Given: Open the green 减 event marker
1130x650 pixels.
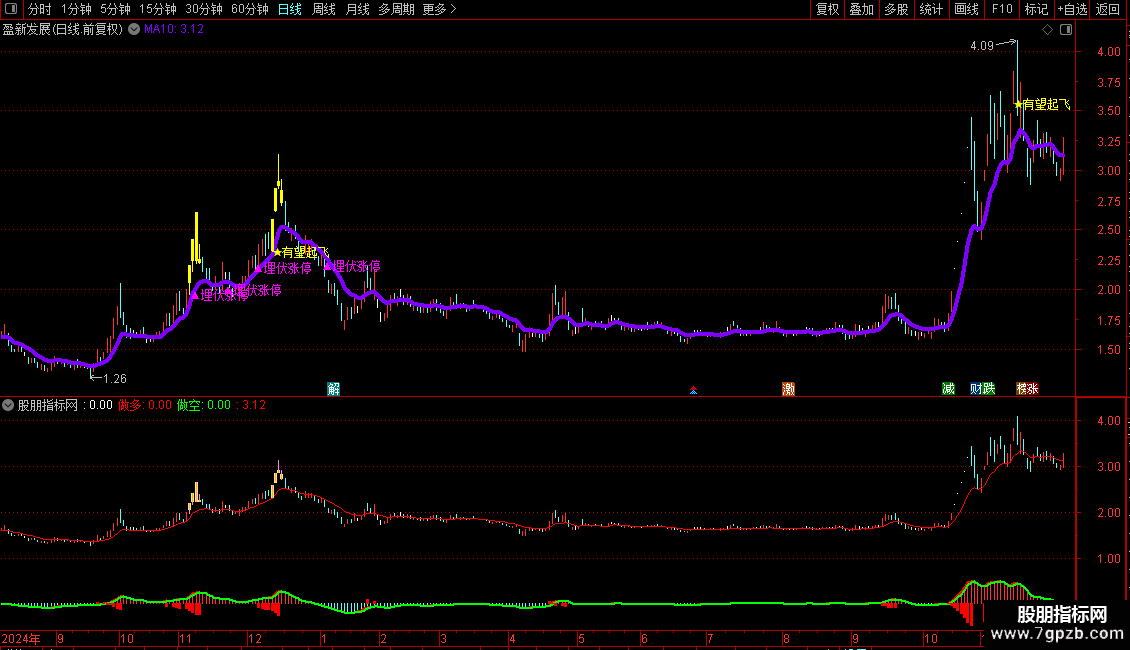Looking at the screenshot, I should (948, 389).
